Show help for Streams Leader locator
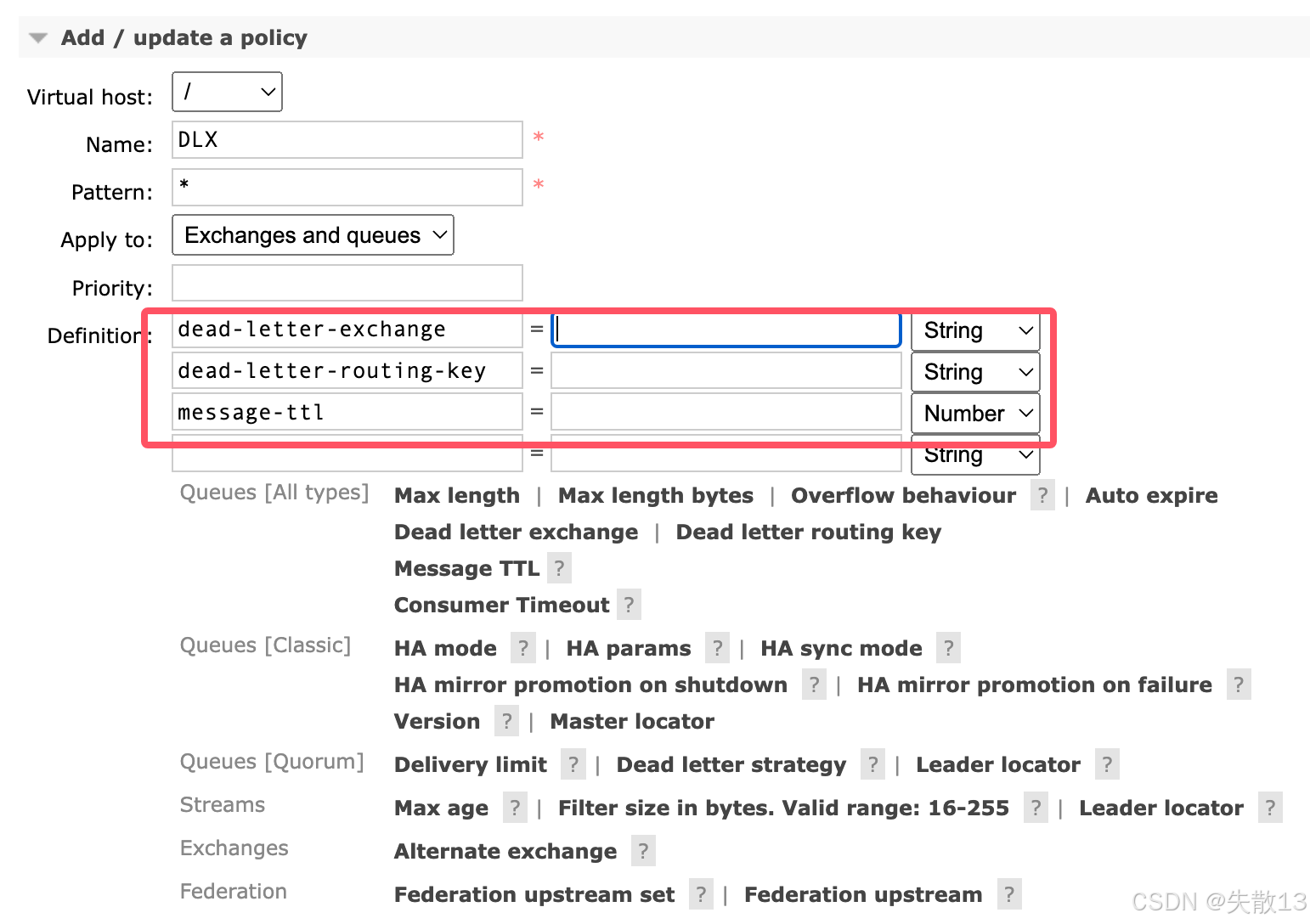 coord(1270,808)
